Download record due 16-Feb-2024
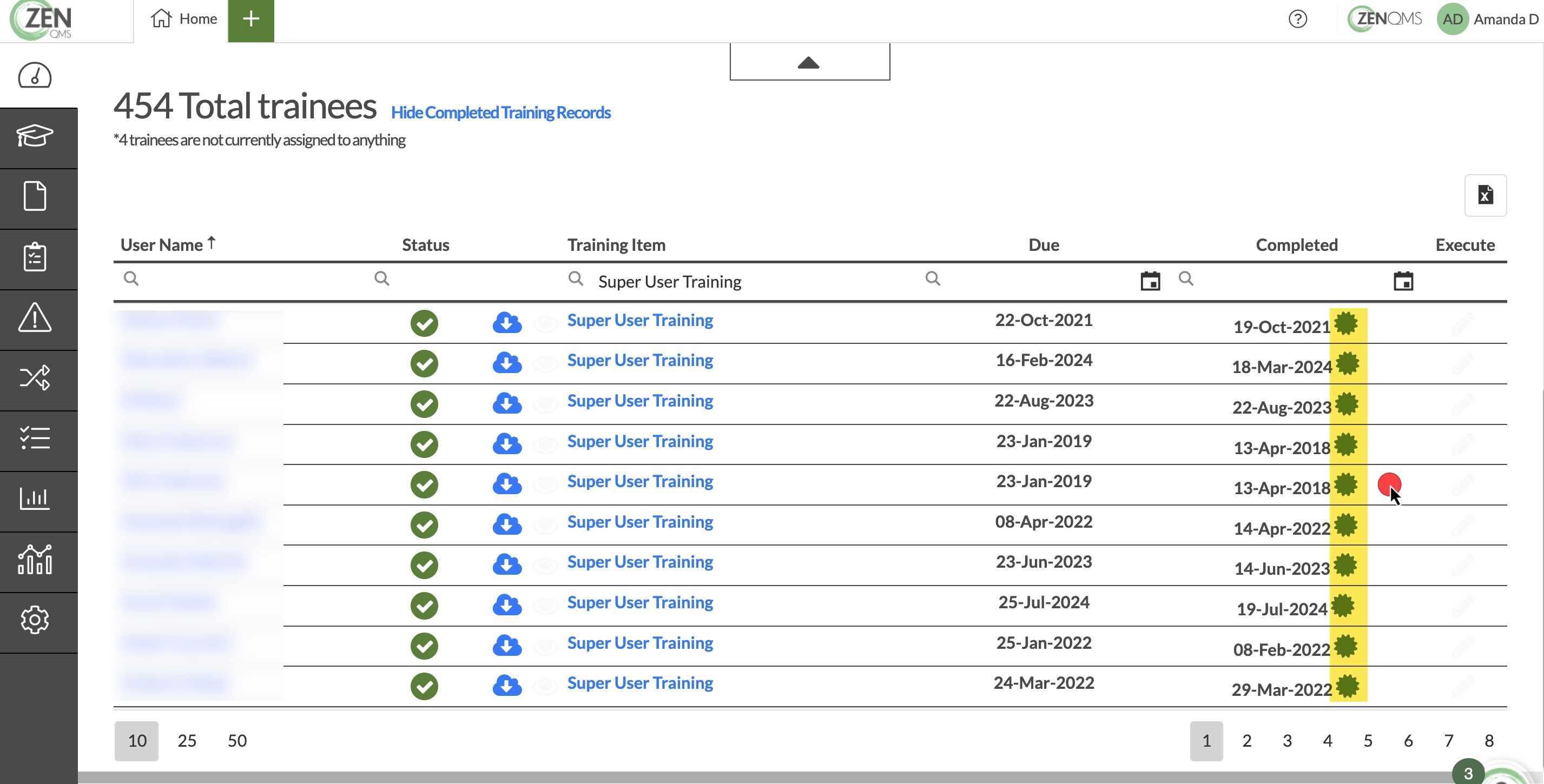The height and width of the screenshot is (784, 1544). coord(507,362)
